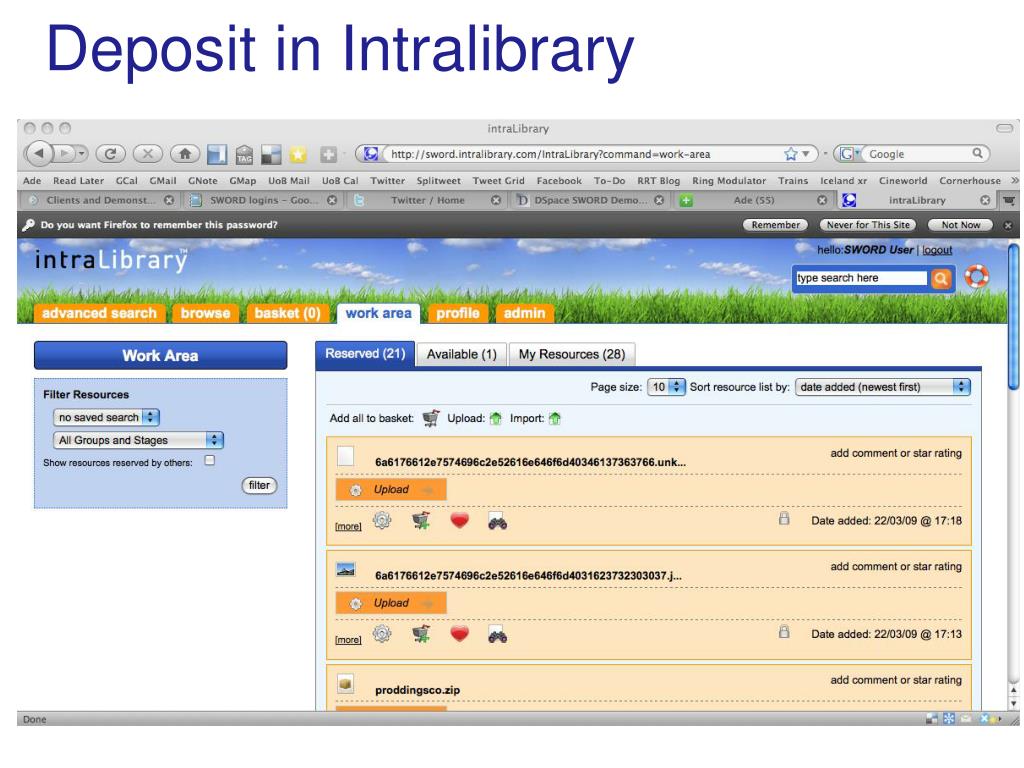Expand [more] for the 17:18 resource
The height and width of the screenshot is (768, 1024).
[348, 526]
